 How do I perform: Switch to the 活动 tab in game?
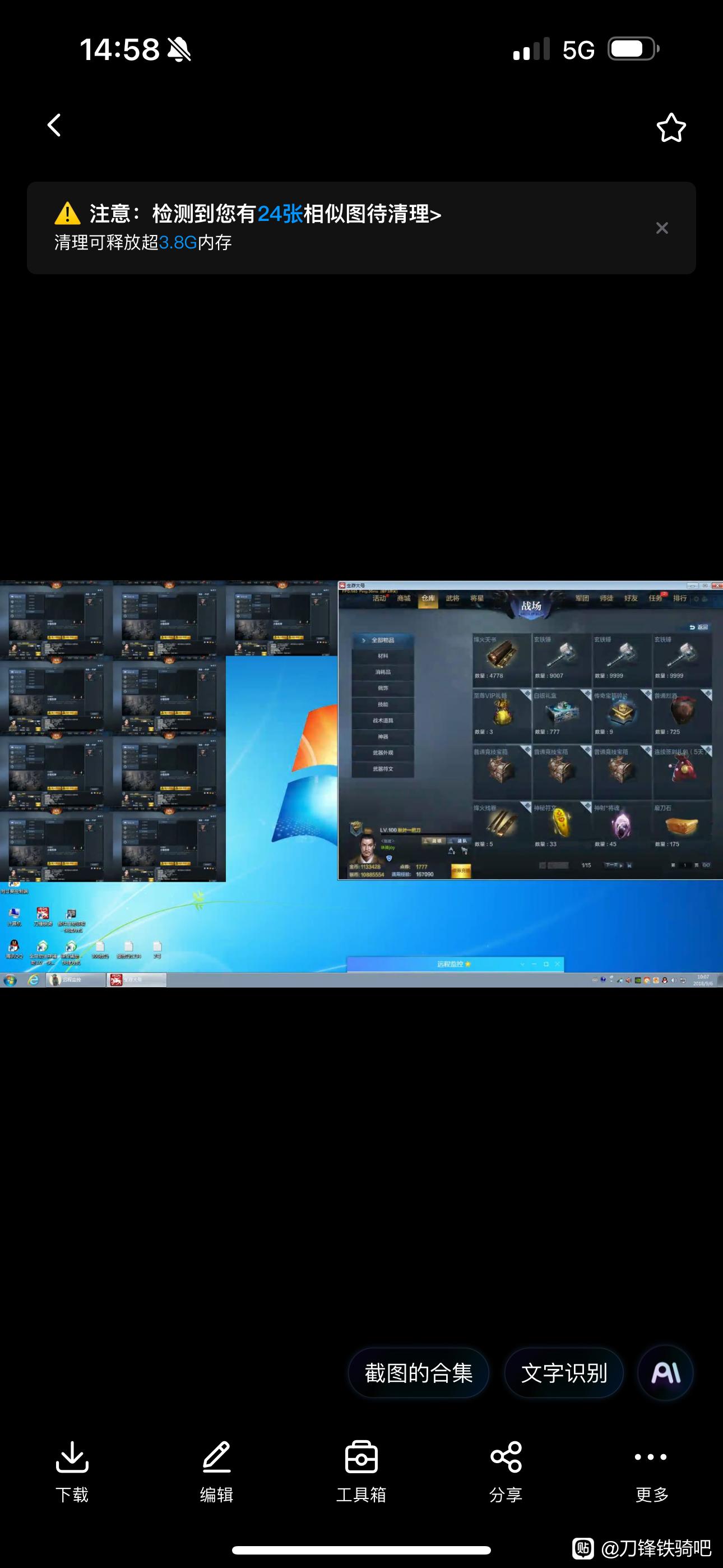tap(379, 598)
